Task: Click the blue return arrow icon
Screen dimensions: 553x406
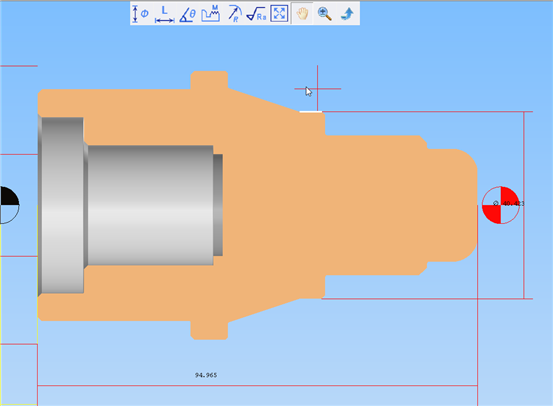Action: 347,14
